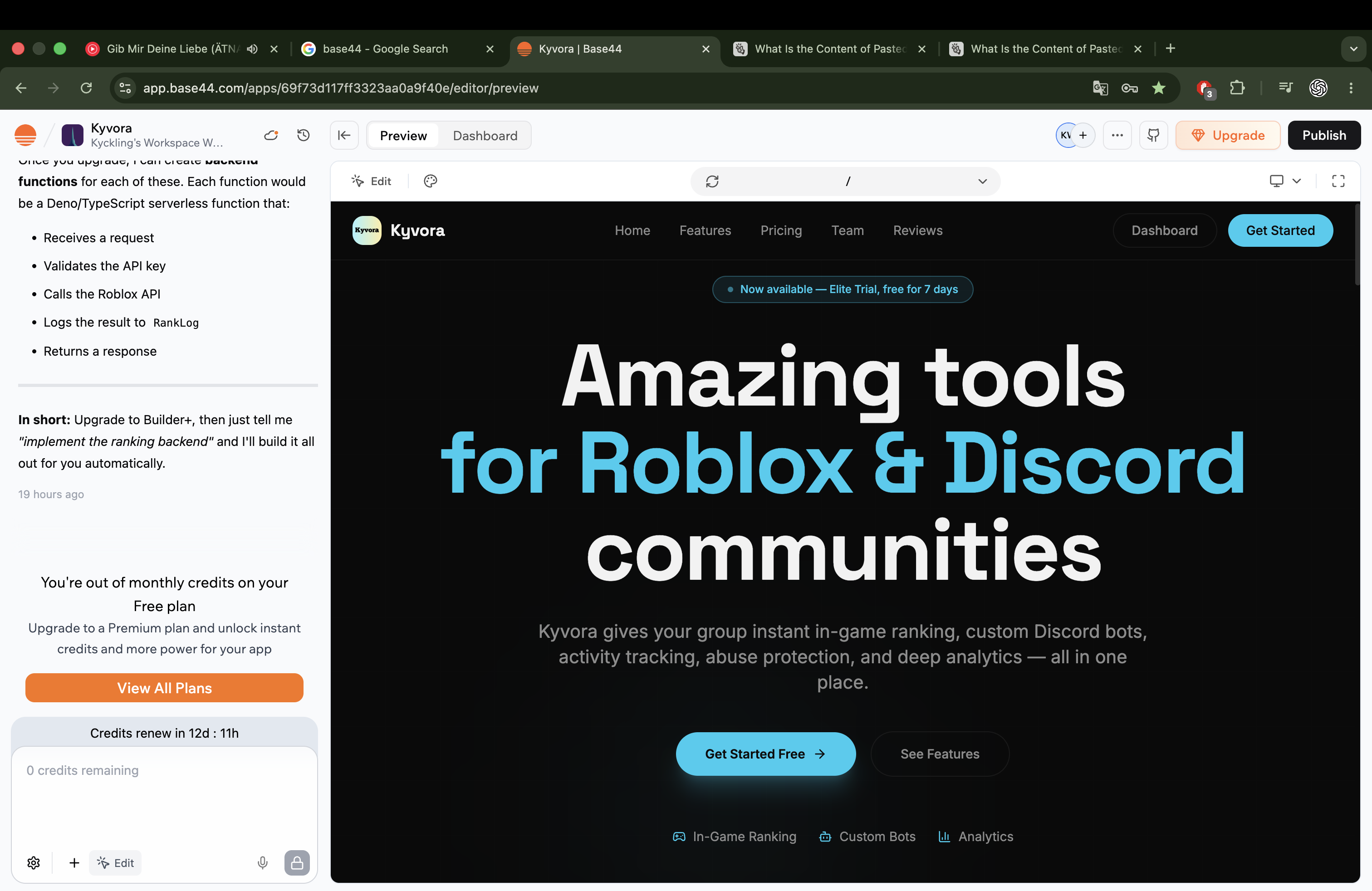Image resolution: width=1372 pixels, height=891 pixels.
Task: Click the Analytics feature label
Action: 975,836
